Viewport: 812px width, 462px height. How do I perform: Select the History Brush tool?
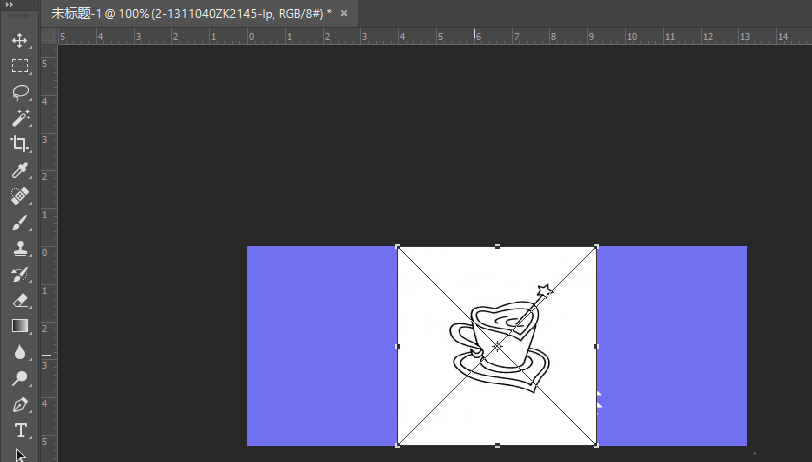[20, 275]
